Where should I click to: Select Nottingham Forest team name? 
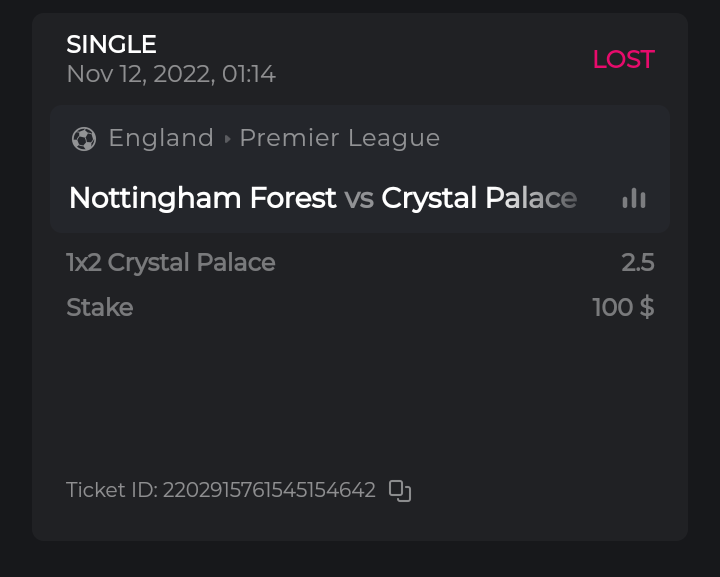tap(202, 198)
